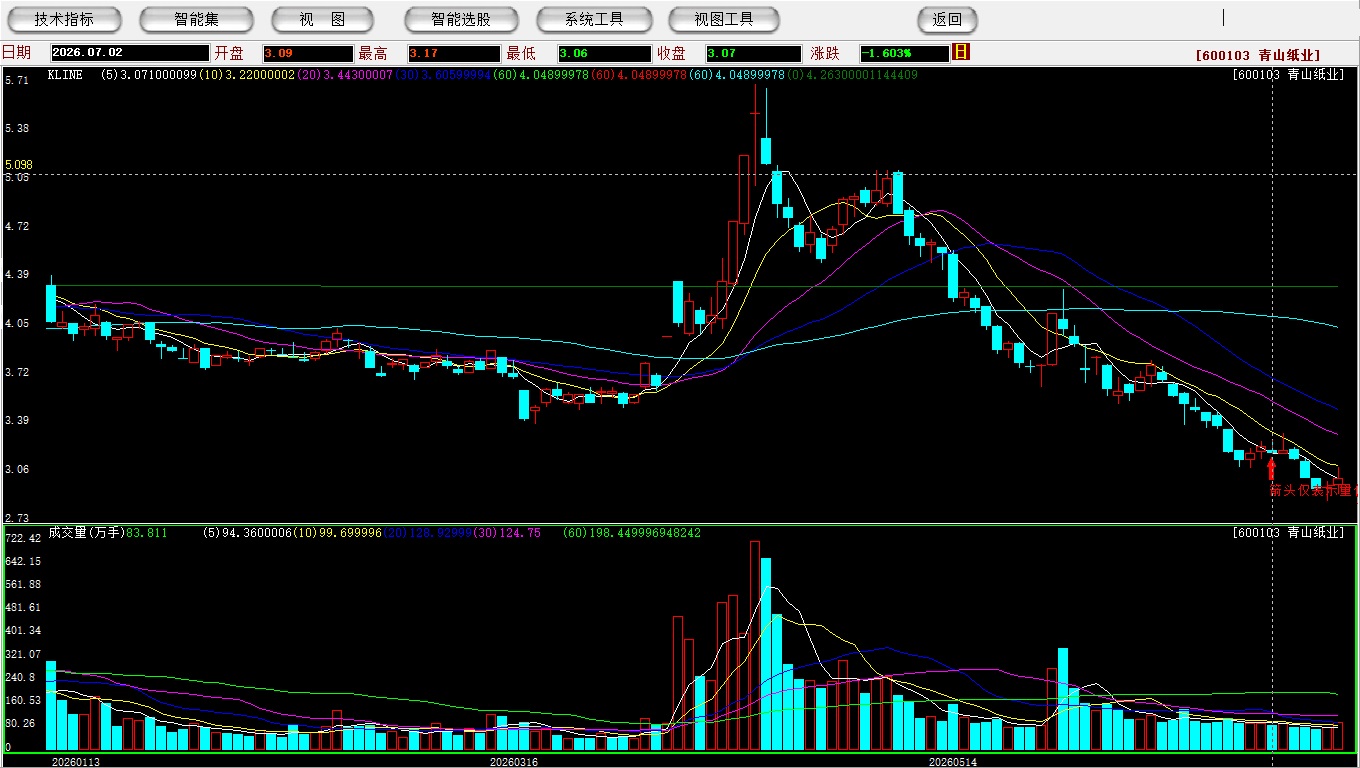Open the 技术指标 menu button
The width and height of the screenshot is (1360, 768).
(64, 19)
